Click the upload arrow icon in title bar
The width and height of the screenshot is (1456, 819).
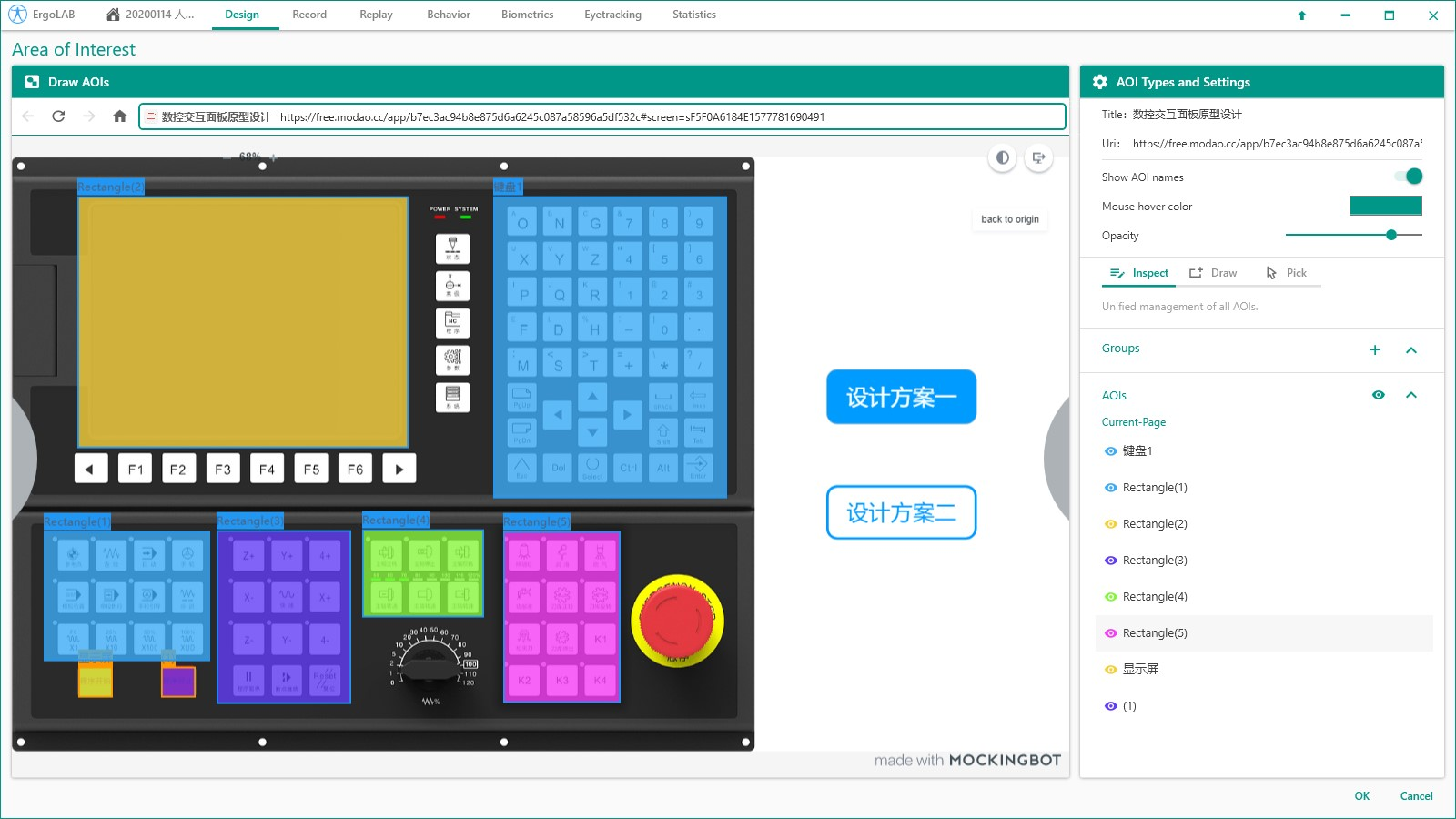coord(1302,15)
